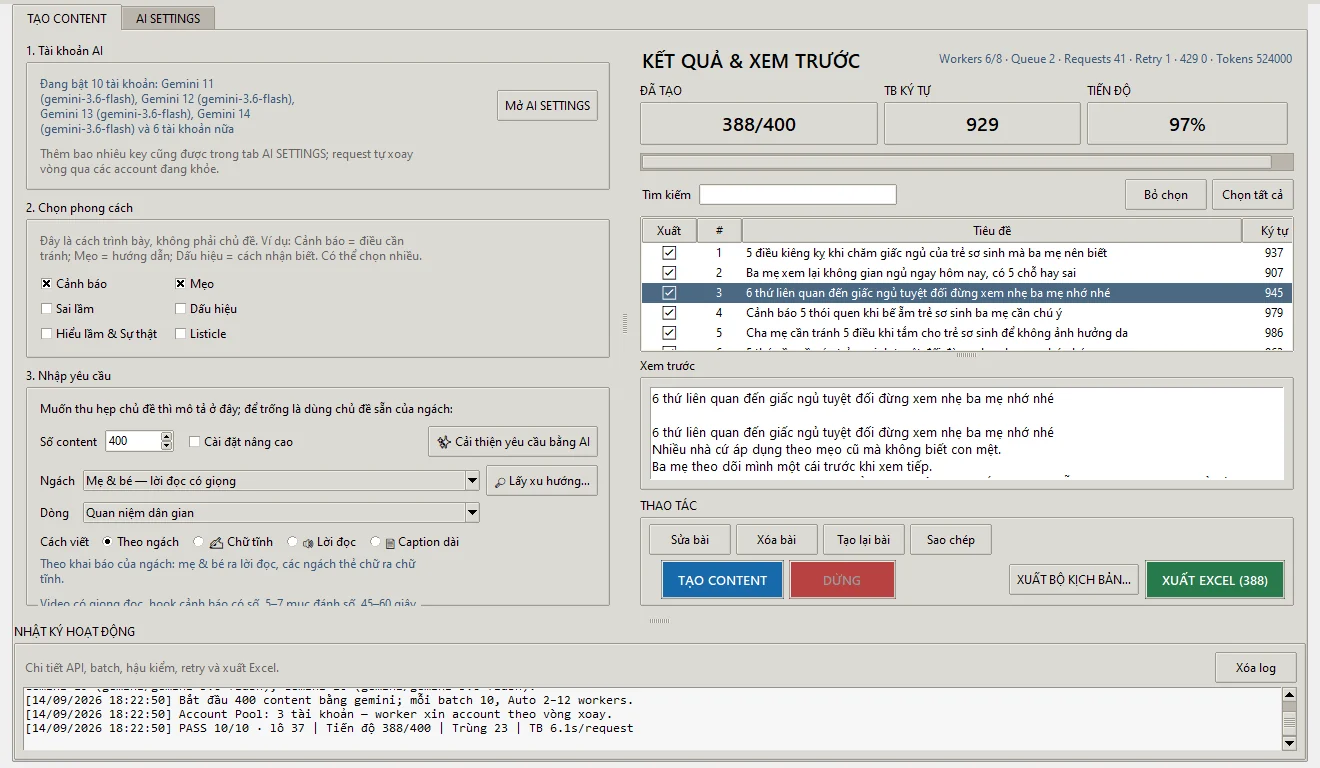This screenshot has height=768, width=1320.
Task: Click the Cải thiện yêu cầu bằng AI button
Action: point(513,442)
